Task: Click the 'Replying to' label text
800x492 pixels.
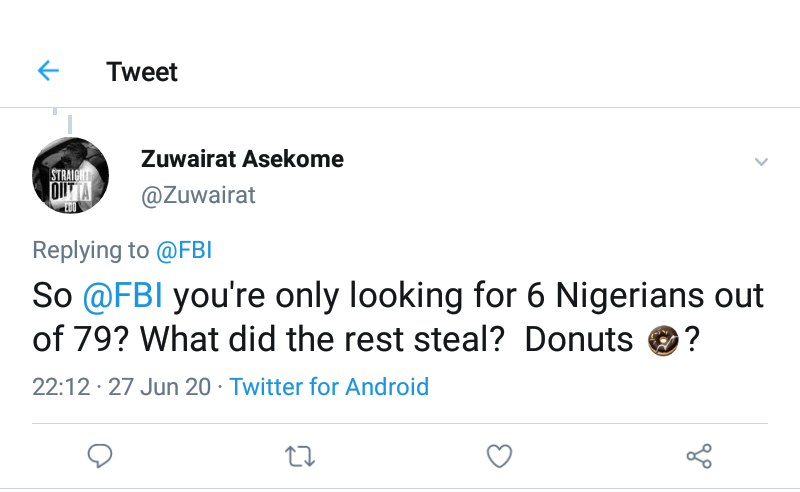Action: click(x=90, y=250)
